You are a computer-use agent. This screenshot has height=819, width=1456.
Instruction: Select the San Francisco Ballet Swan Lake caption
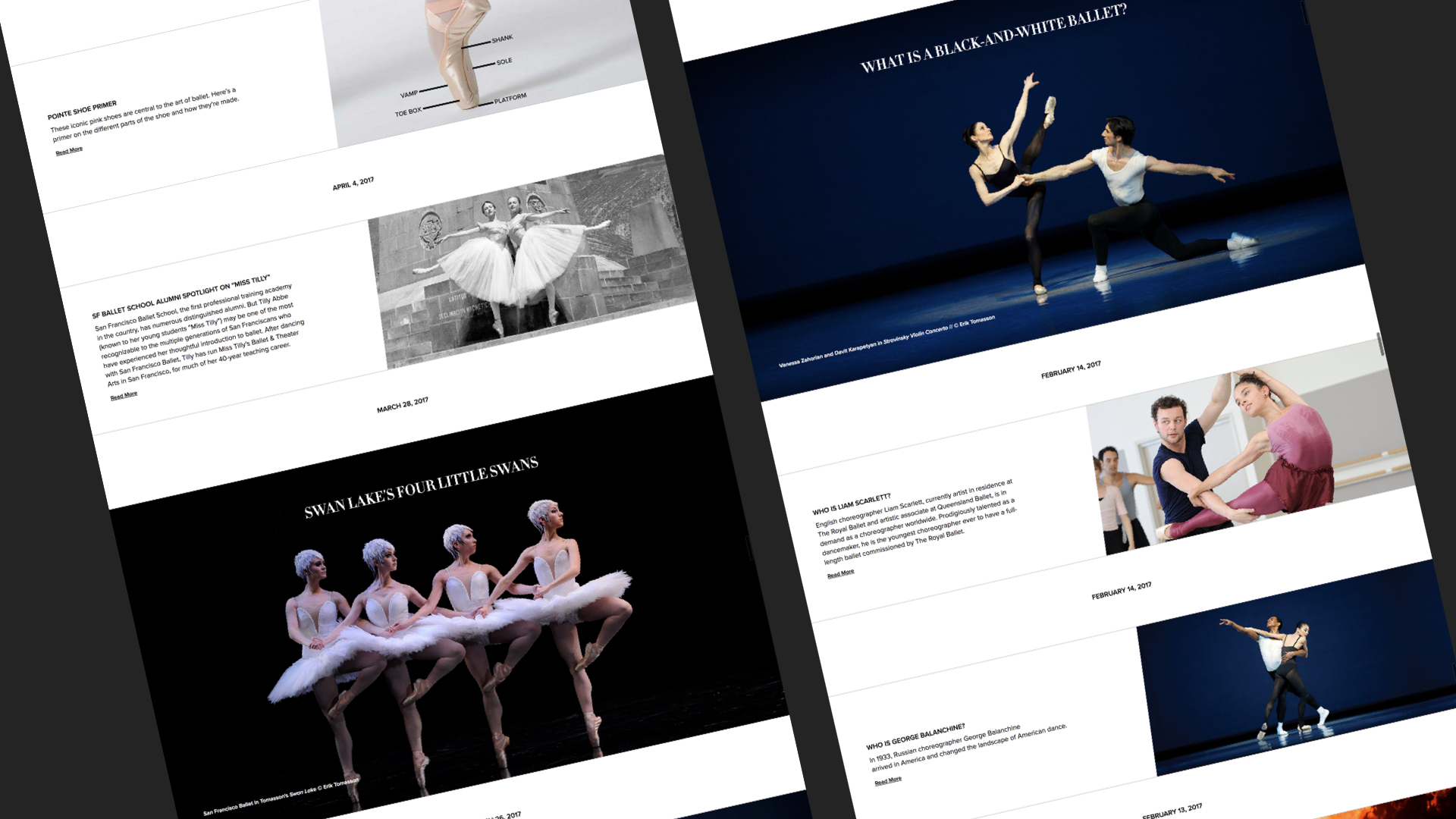click(281, 796)
